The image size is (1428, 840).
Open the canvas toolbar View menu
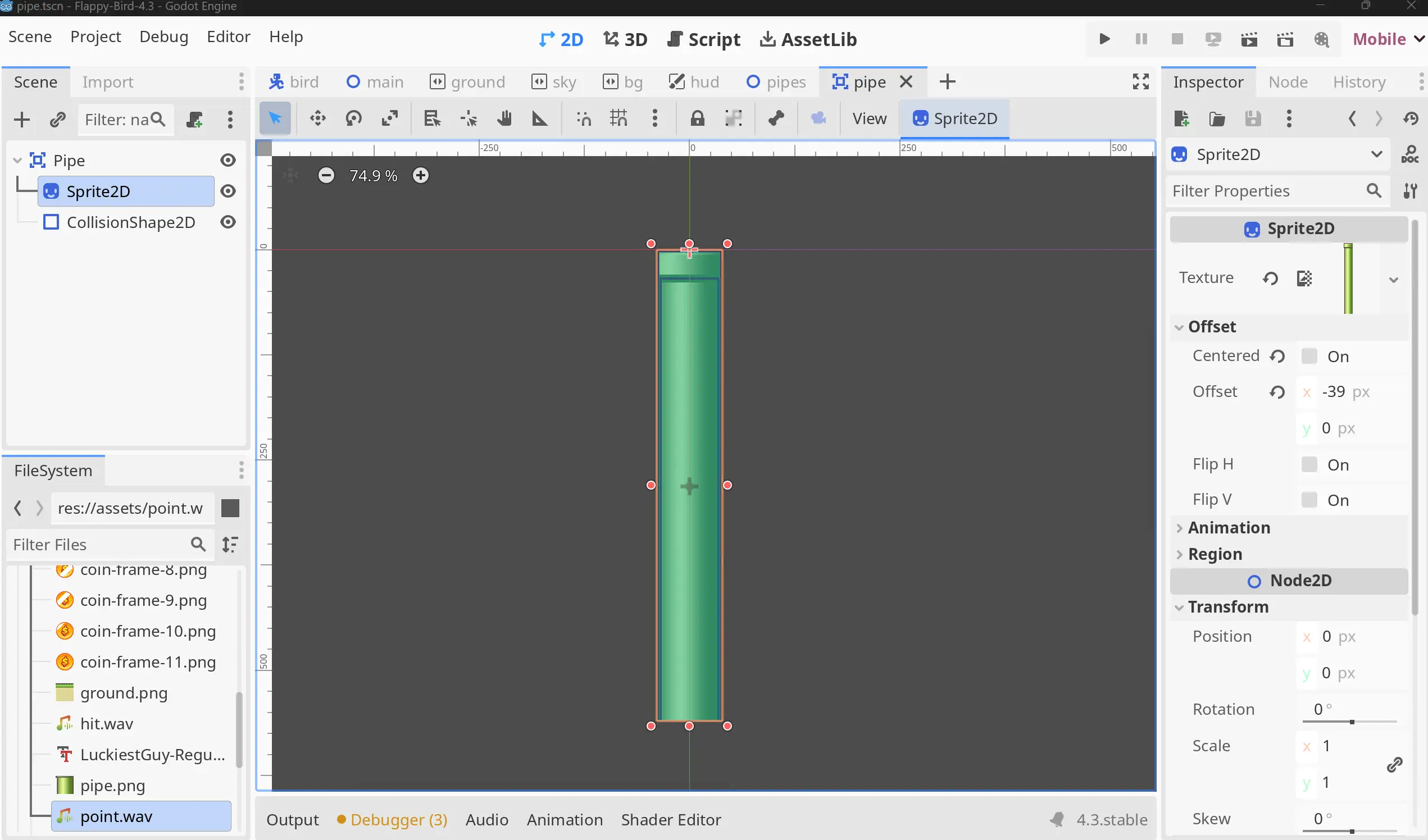pyautogui.click(x=869, y=118)
